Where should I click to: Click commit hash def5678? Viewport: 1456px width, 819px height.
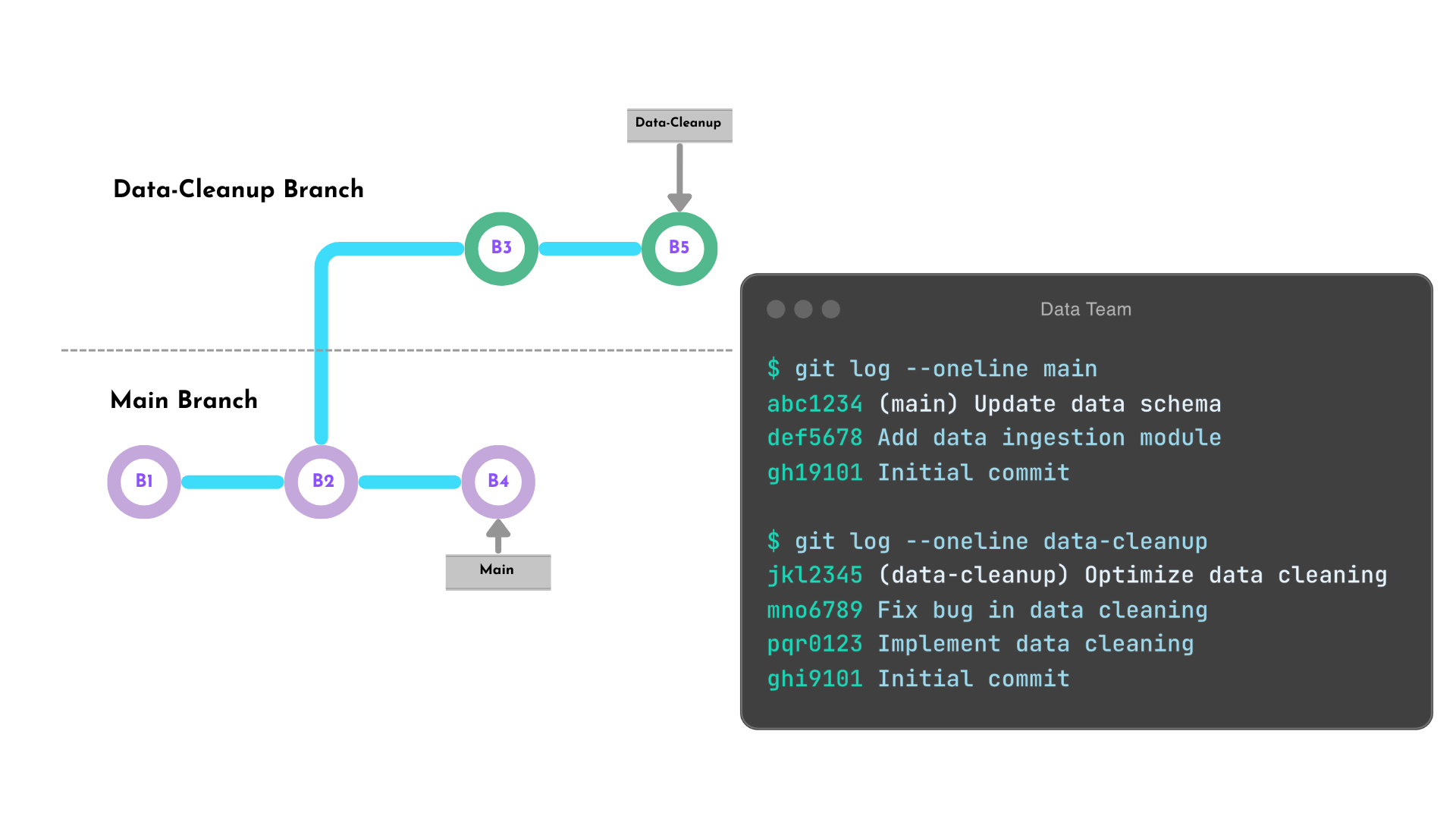(814, 438)
